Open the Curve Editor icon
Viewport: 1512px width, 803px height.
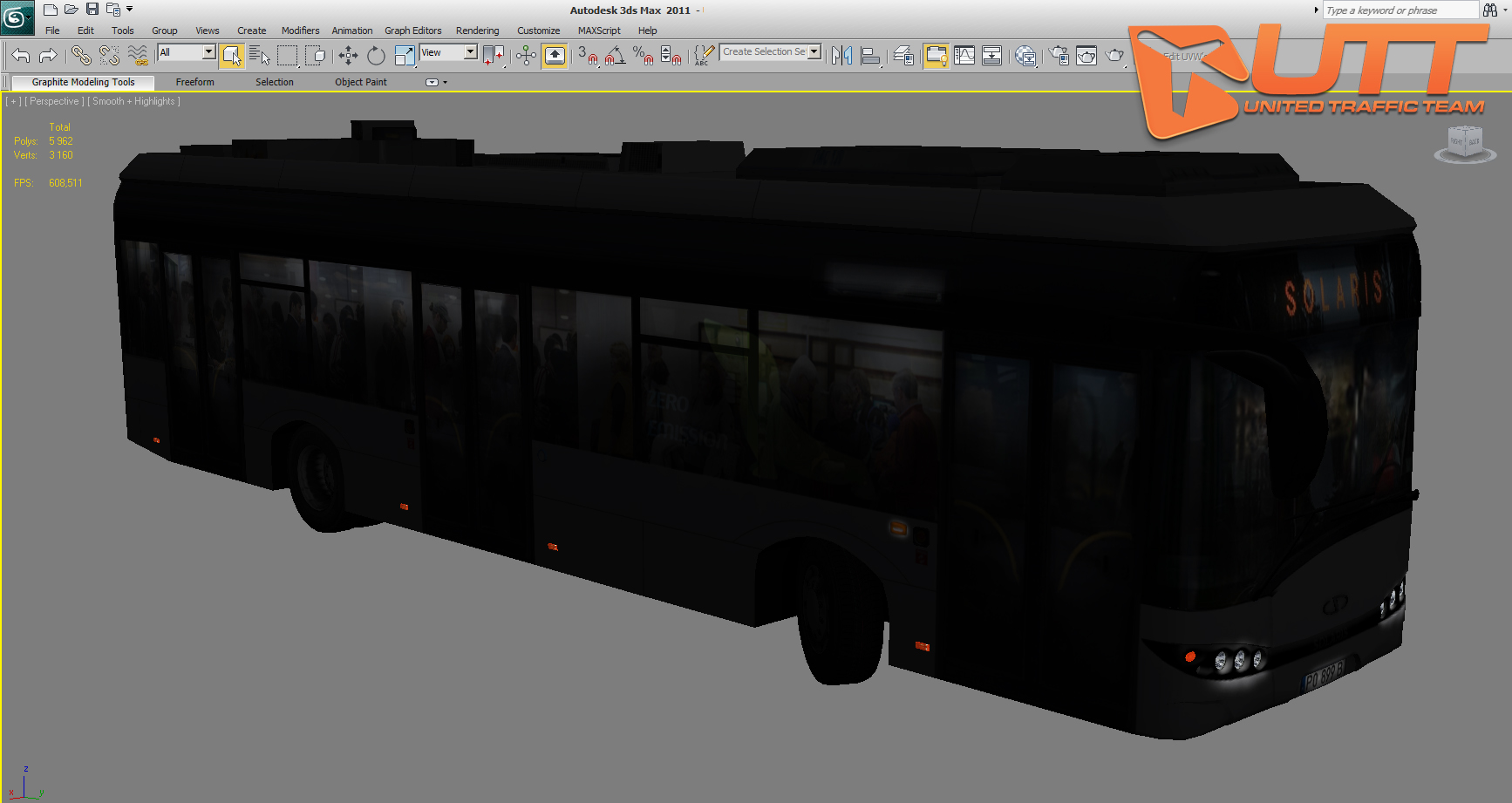pos(964,56)
